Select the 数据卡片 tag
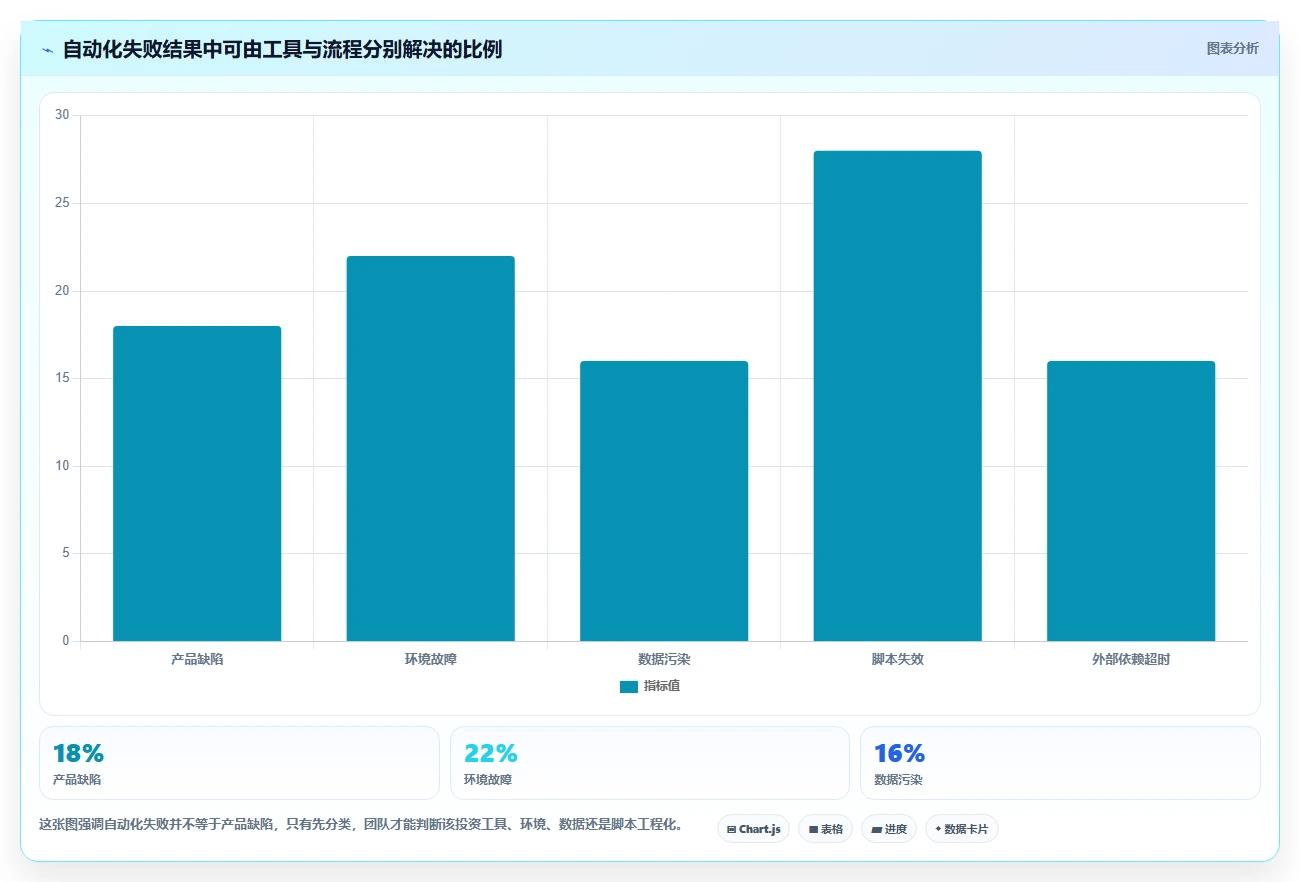Viewport: 1300px width, 882px height. pos(962,829)
